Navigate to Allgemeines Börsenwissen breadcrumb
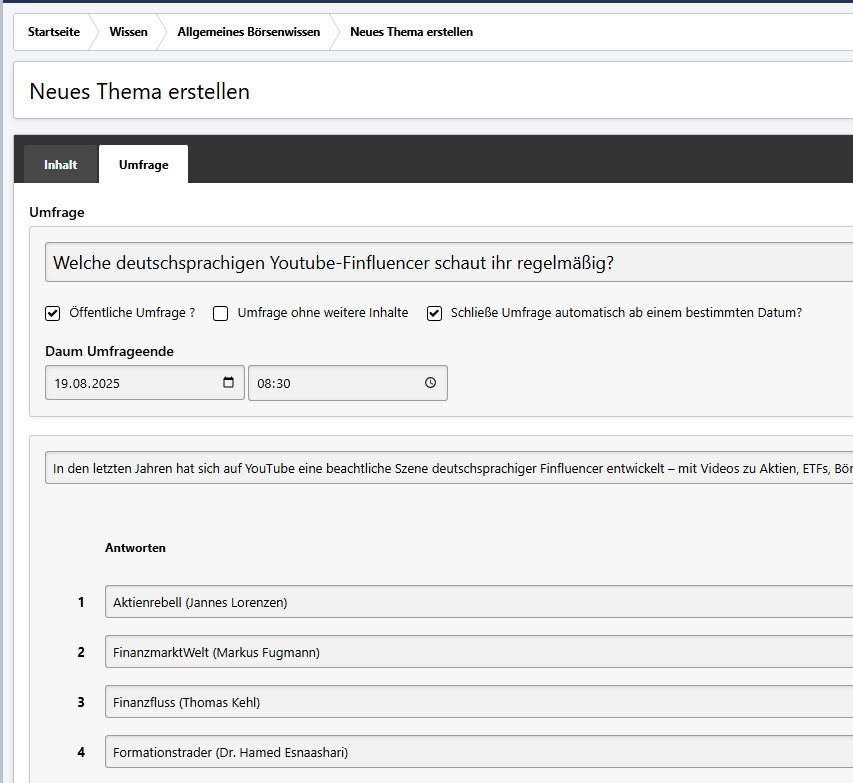Viewport: 853px width, 783px height. (249, 32)
